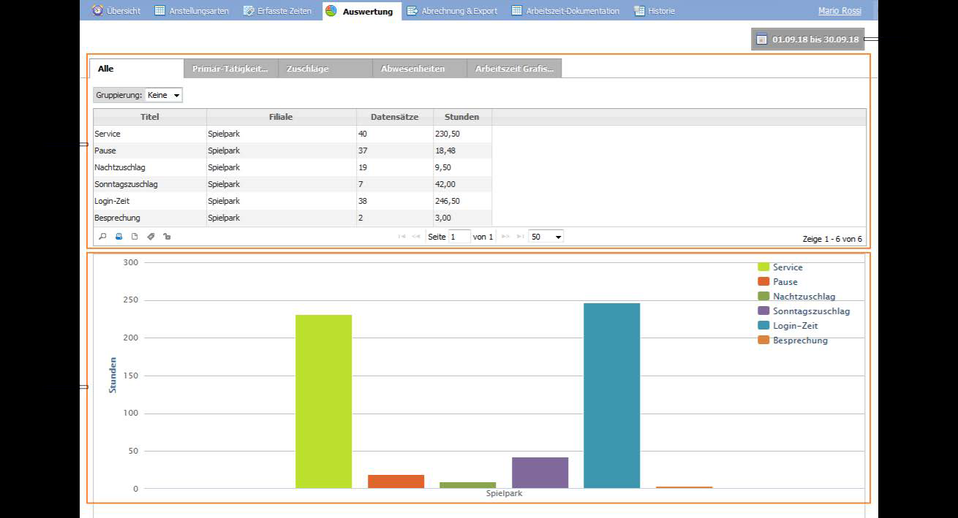This screenshot has height=518, width=958.
Task: Click the red-orange Pause bar
Action: [396, 481]
